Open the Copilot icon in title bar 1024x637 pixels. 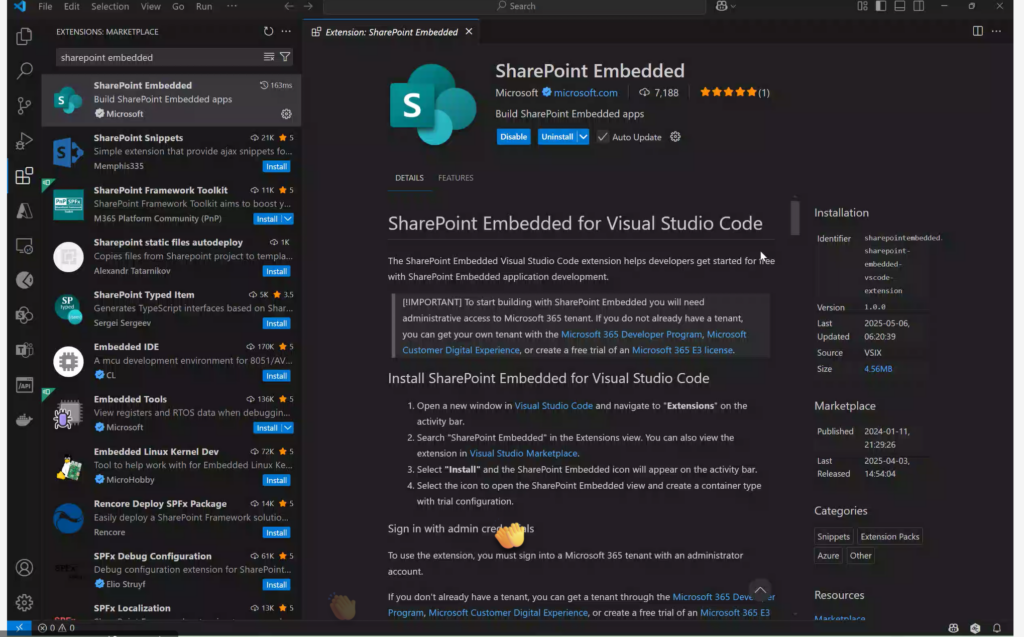click(x=722, y=6)
